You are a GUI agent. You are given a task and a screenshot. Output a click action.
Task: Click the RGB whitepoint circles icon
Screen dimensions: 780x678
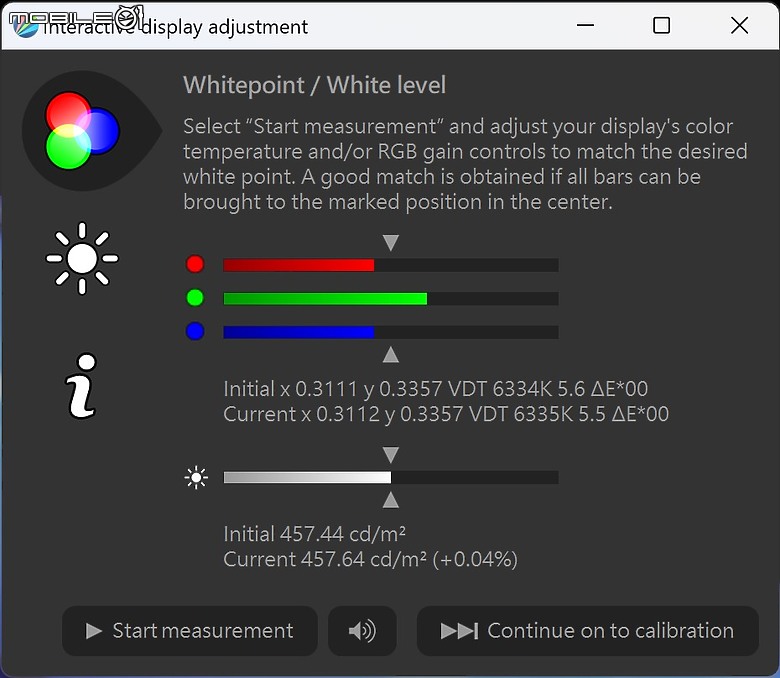(83, 131)
